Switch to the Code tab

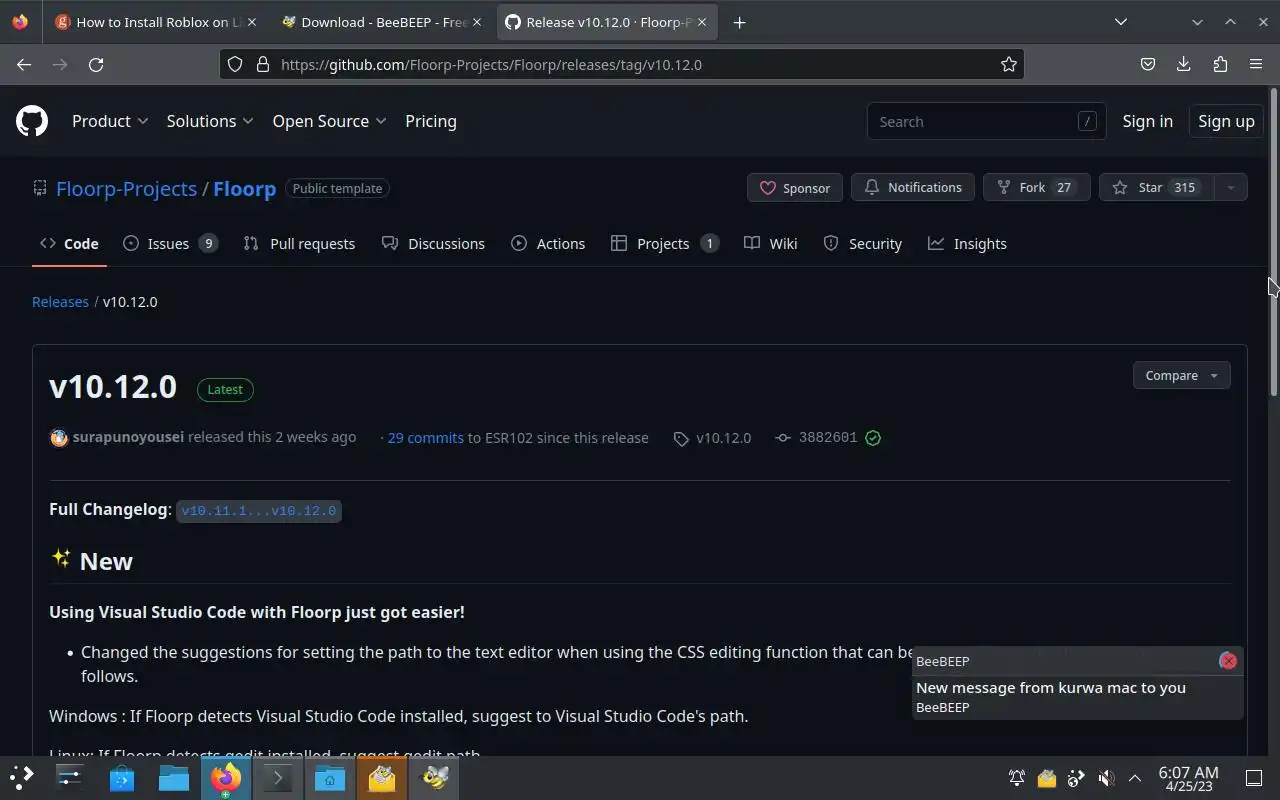point(69,244)
